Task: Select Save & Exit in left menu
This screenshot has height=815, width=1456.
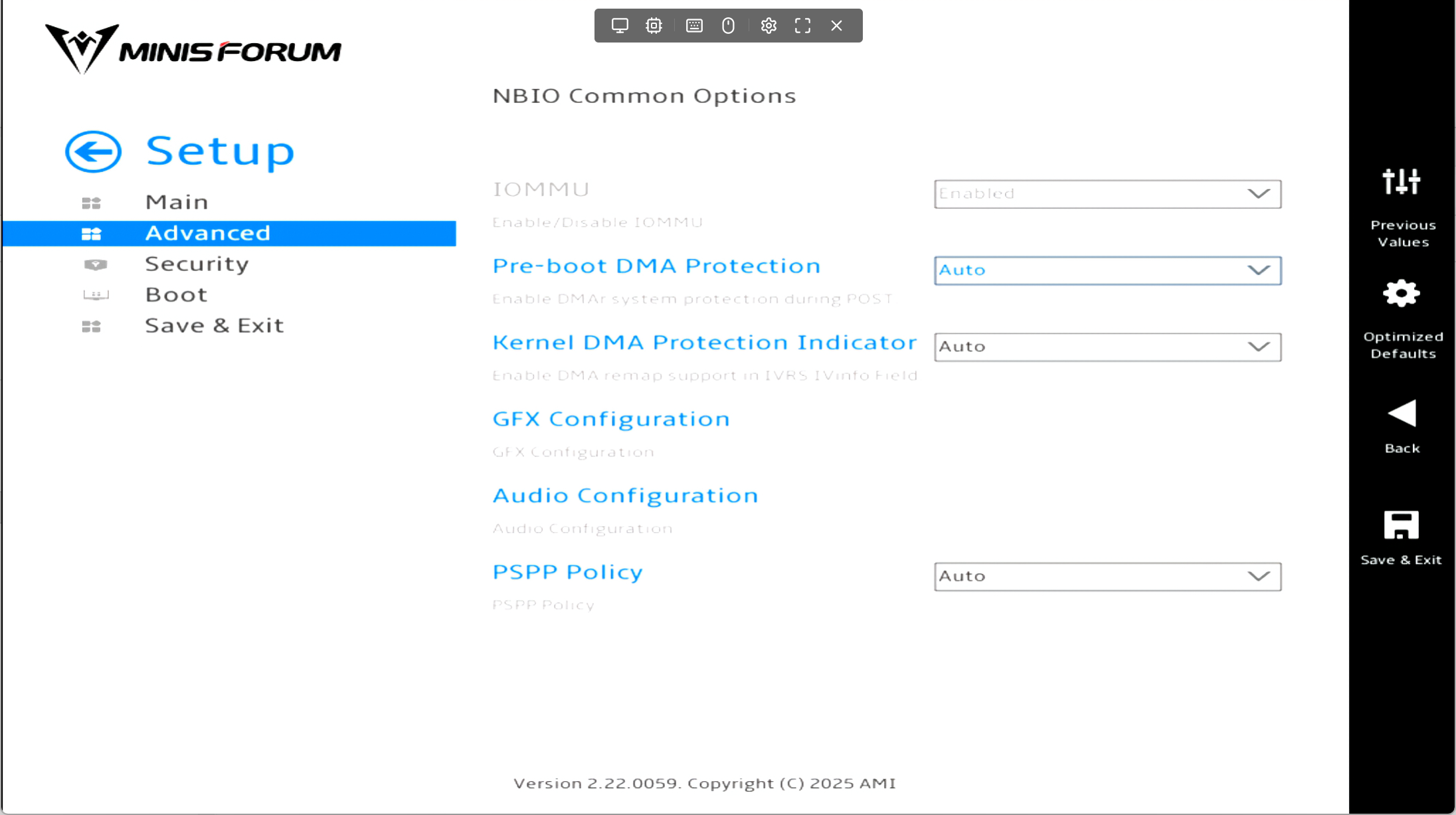Action: tap(215, 325)
